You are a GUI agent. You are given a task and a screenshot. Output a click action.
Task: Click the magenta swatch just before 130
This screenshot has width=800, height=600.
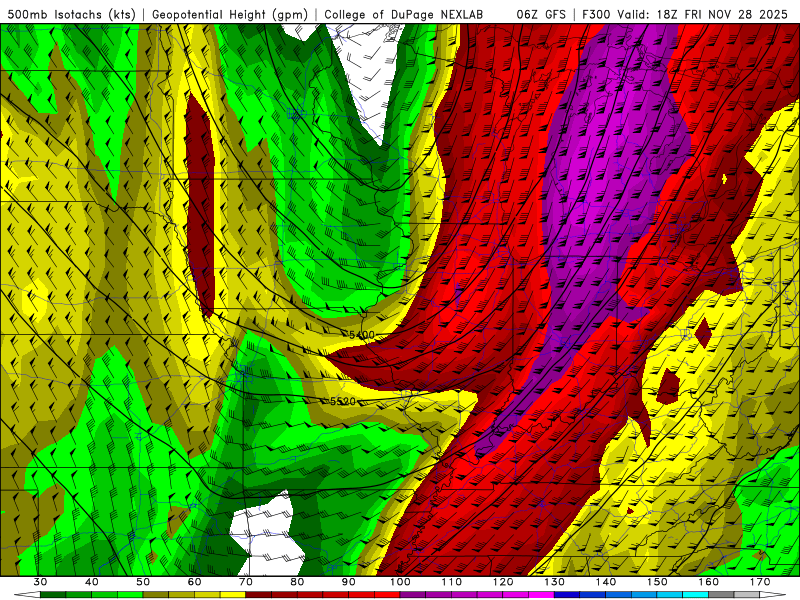pyautogui.click(x=542, y=595)
